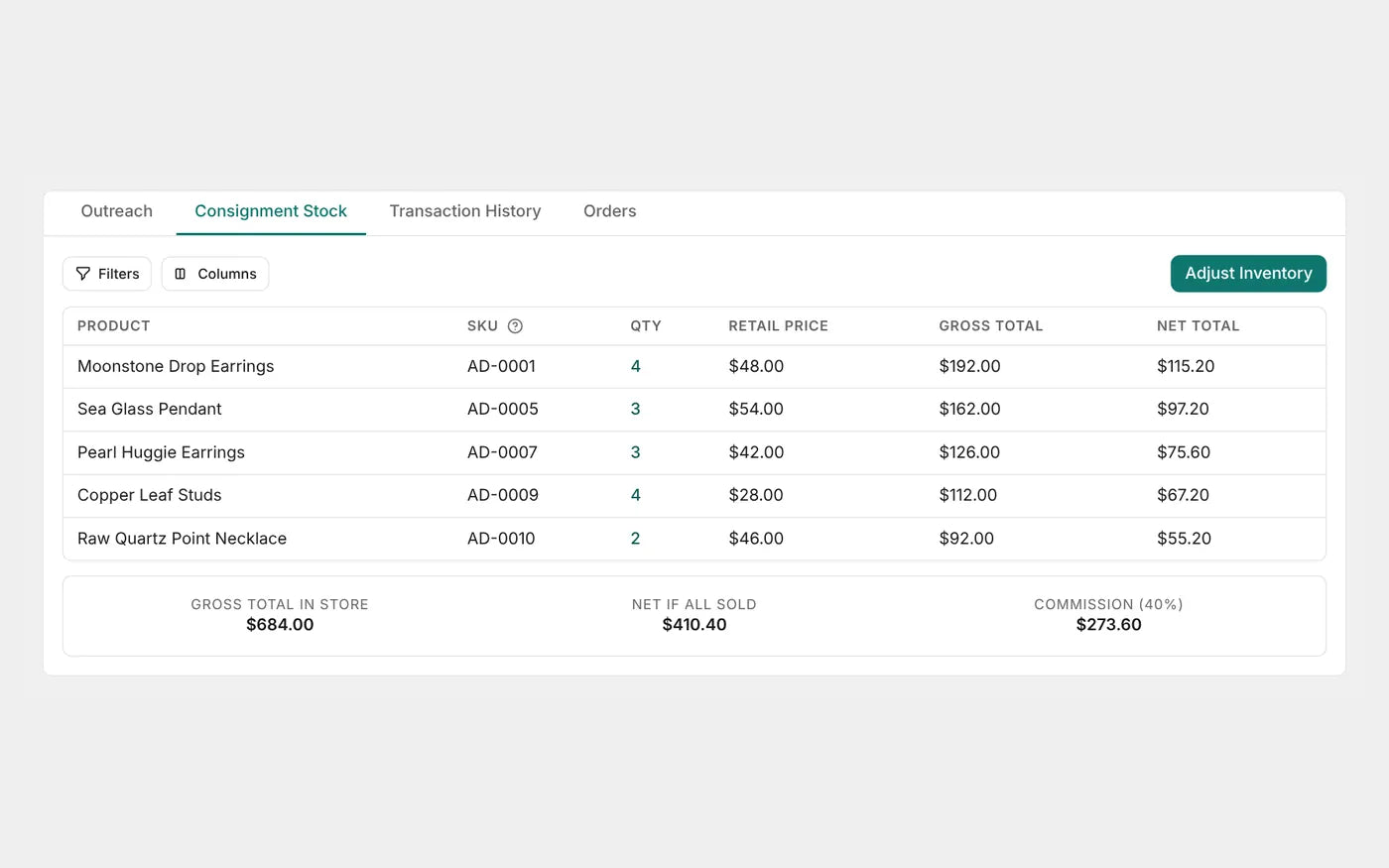This screenshot has width=1389, height=868.
Task: Click the $684.00 gross total in store value
Action: [280, 625]
